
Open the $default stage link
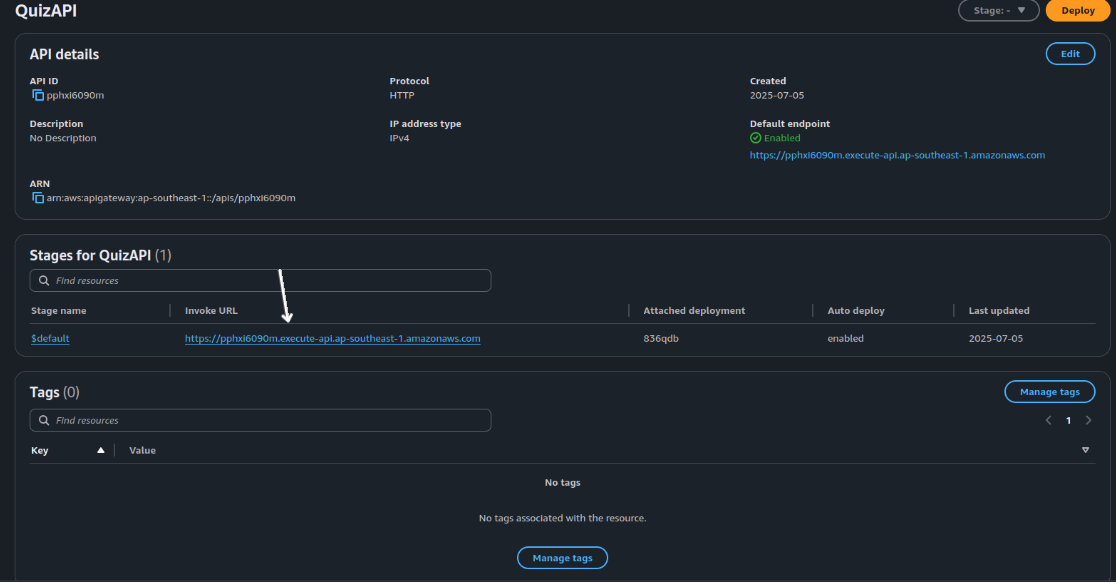[50, 339]
